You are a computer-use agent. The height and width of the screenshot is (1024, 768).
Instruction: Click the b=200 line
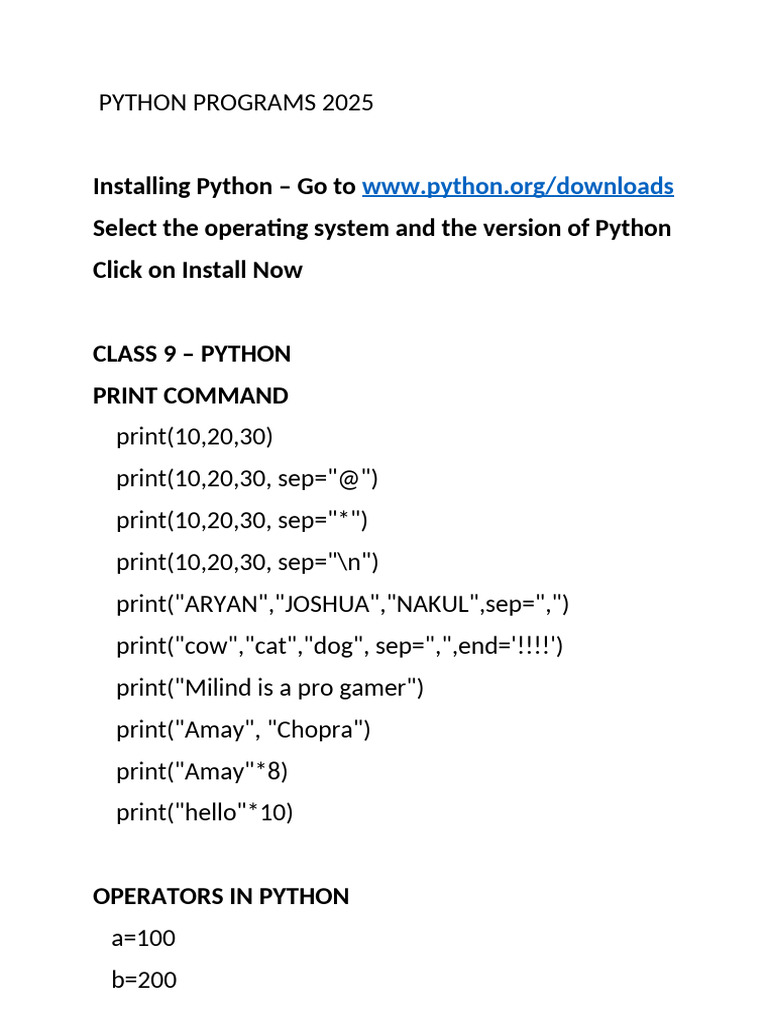(144, 980)
